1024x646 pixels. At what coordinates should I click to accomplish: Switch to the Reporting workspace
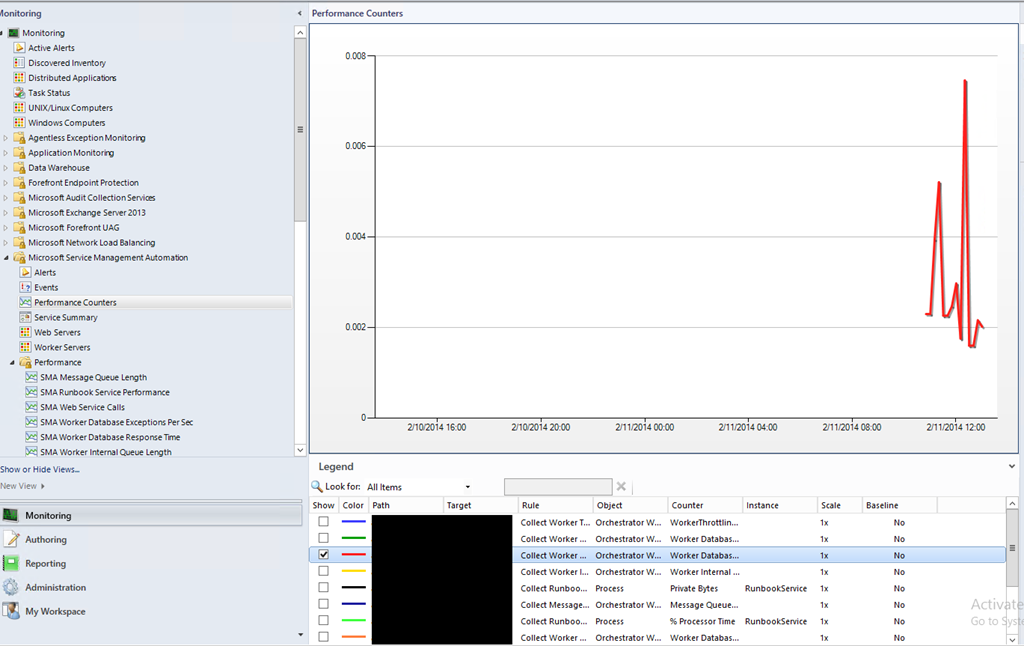[x=46, y=564]
